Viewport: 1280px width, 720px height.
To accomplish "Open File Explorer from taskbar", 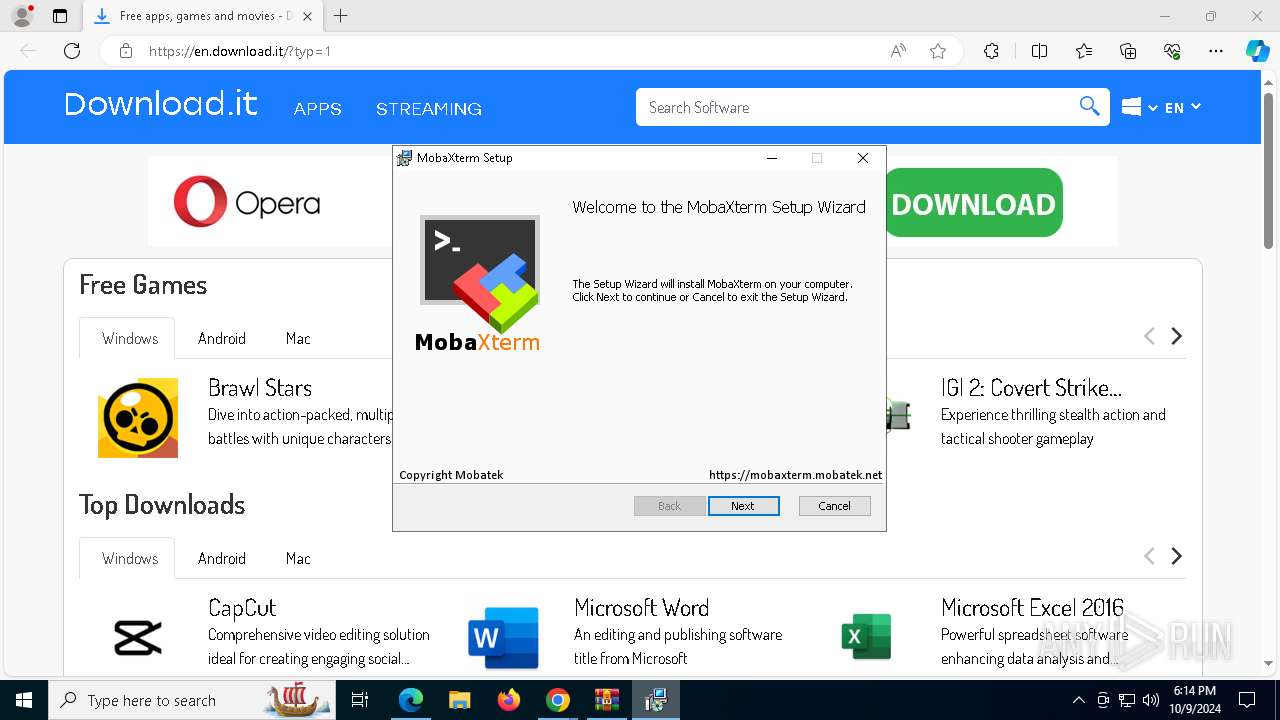I will coord(459,700).
